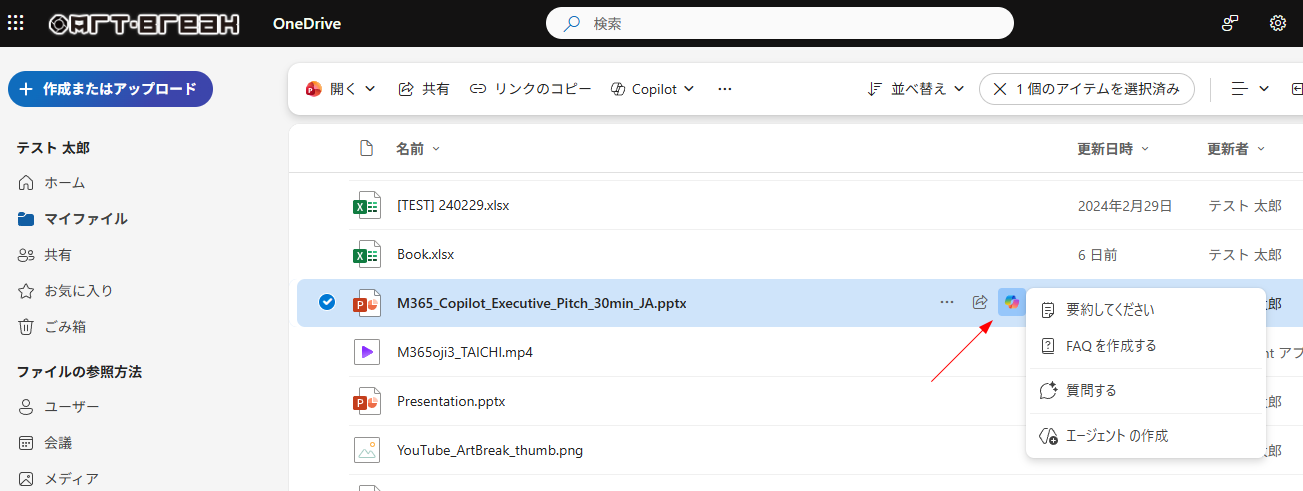This screenshot has width=1303, height=491.
Task: Clear selection with 1 個のアイテムを選択済み button
Action: [x=1087, y=89]
